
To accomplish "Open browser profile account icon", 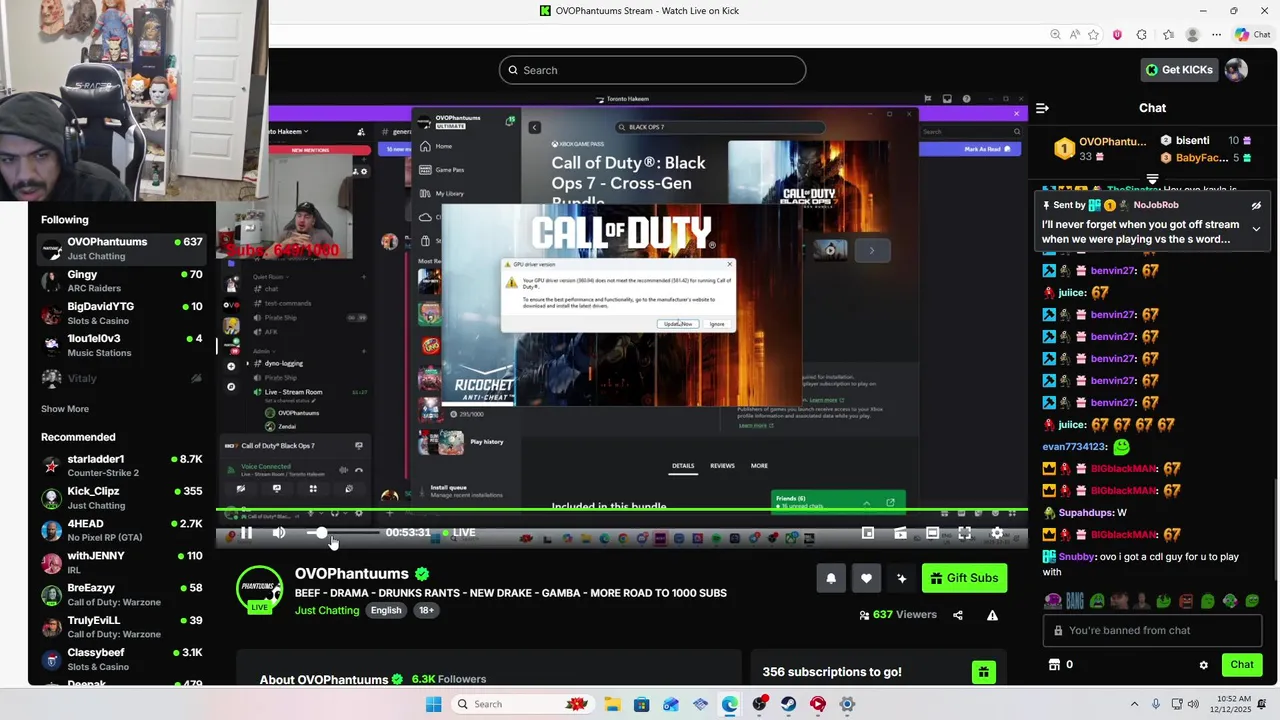I will [x=1192, y=34].
